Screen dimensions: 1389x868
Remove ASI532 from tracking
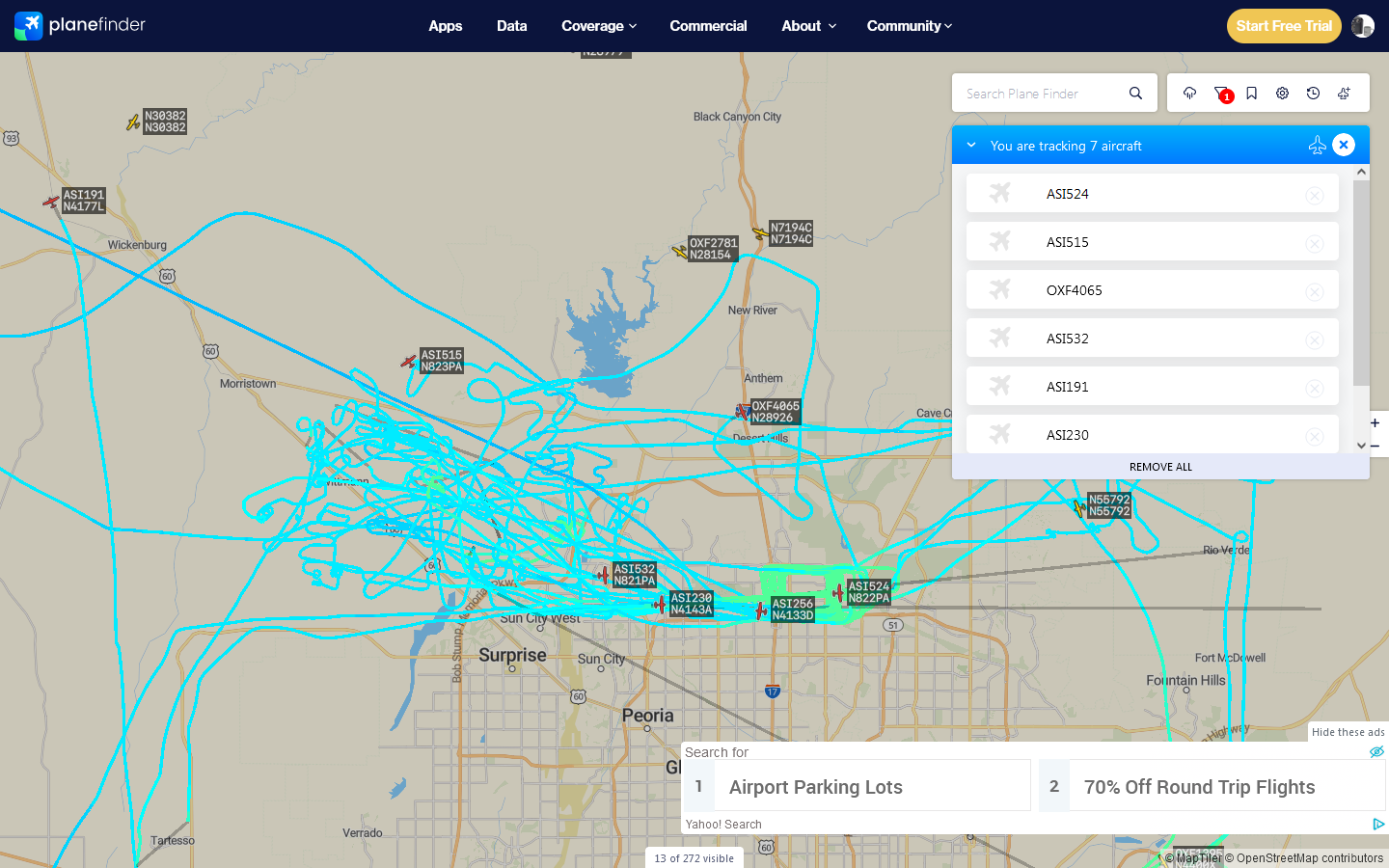coord(1315,340)
